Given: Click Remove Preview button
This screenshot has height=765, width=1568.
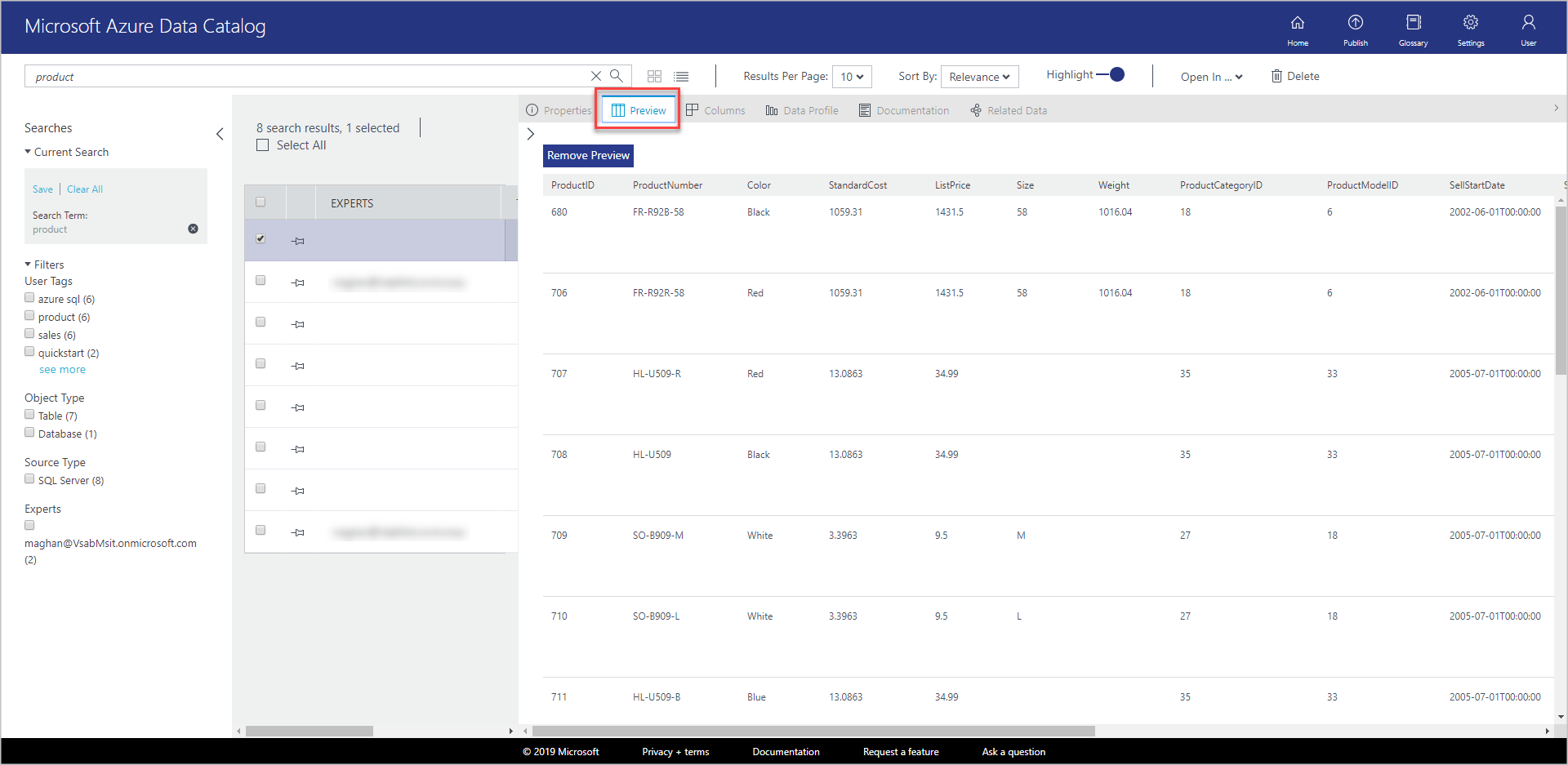Looking at the screenshot, I should [588, 155].
